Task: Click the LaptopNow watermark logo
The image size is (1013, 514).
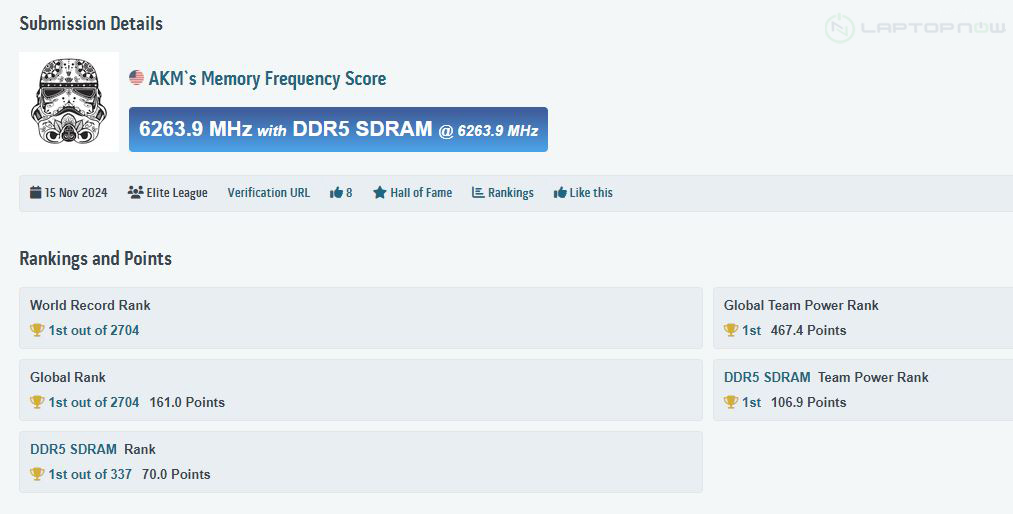Action: coord(914,28)
